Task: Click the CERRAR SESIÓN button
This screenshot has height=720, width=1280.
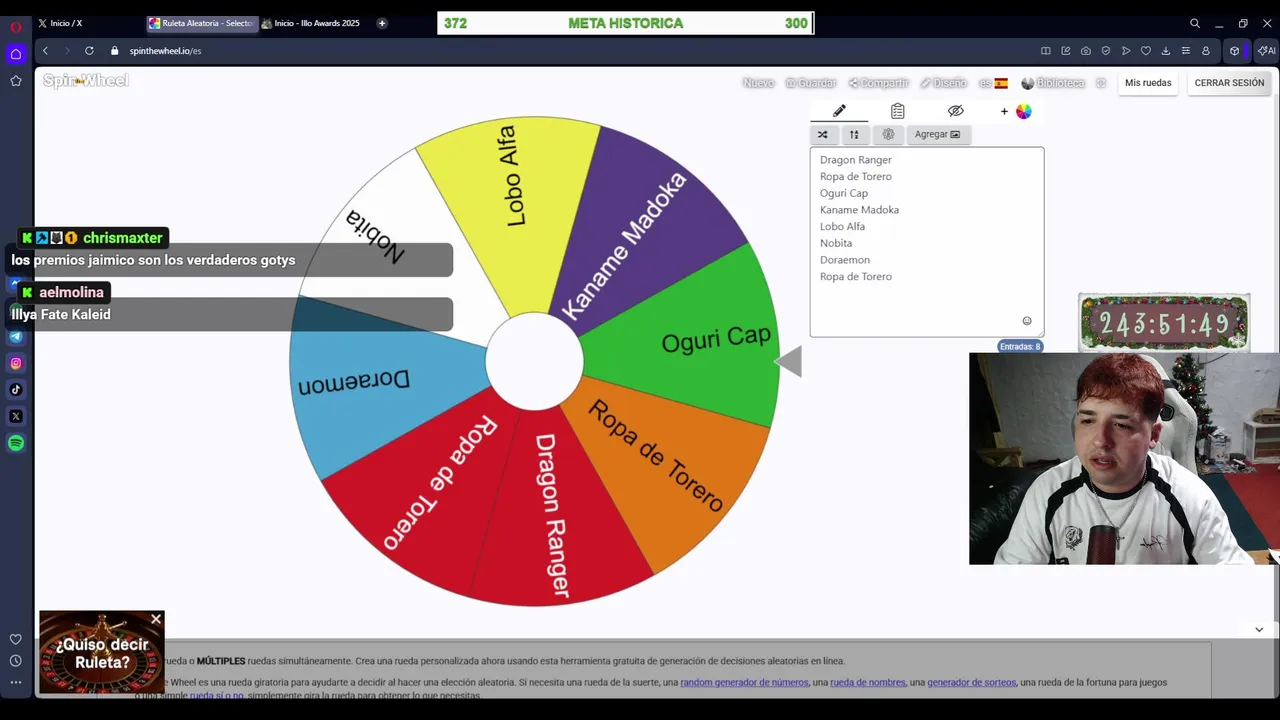Action: click(1229, 83)
